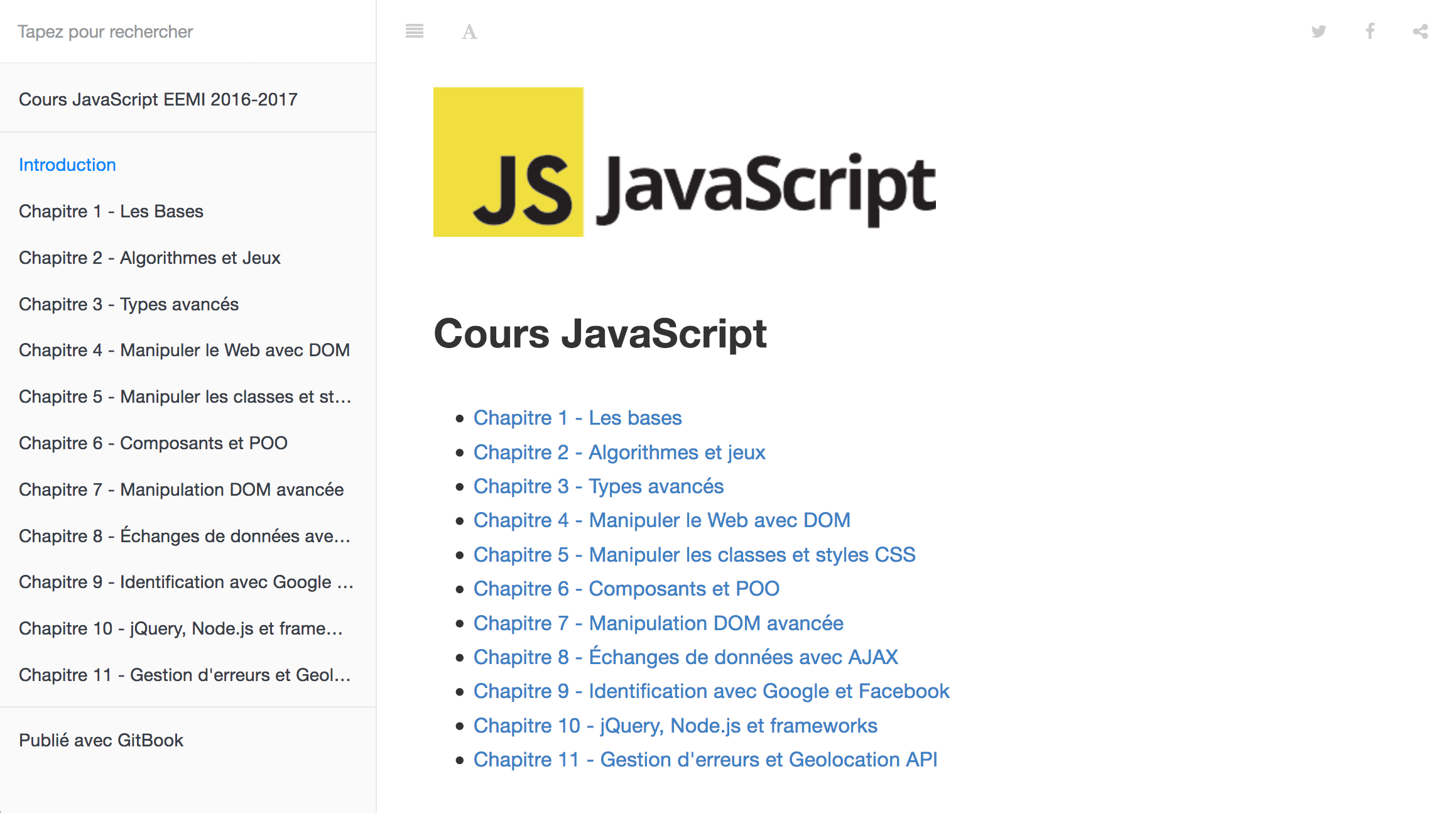The height and width of the screenshot is (813, 1456).
Task: Open content link Chapitre 2 - Algorithmes et jeux
Action: click(619, 452)
